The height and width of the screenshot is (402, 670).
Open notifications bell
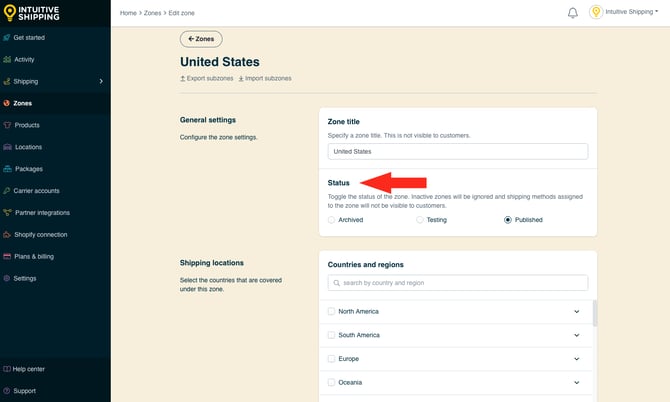573,13
